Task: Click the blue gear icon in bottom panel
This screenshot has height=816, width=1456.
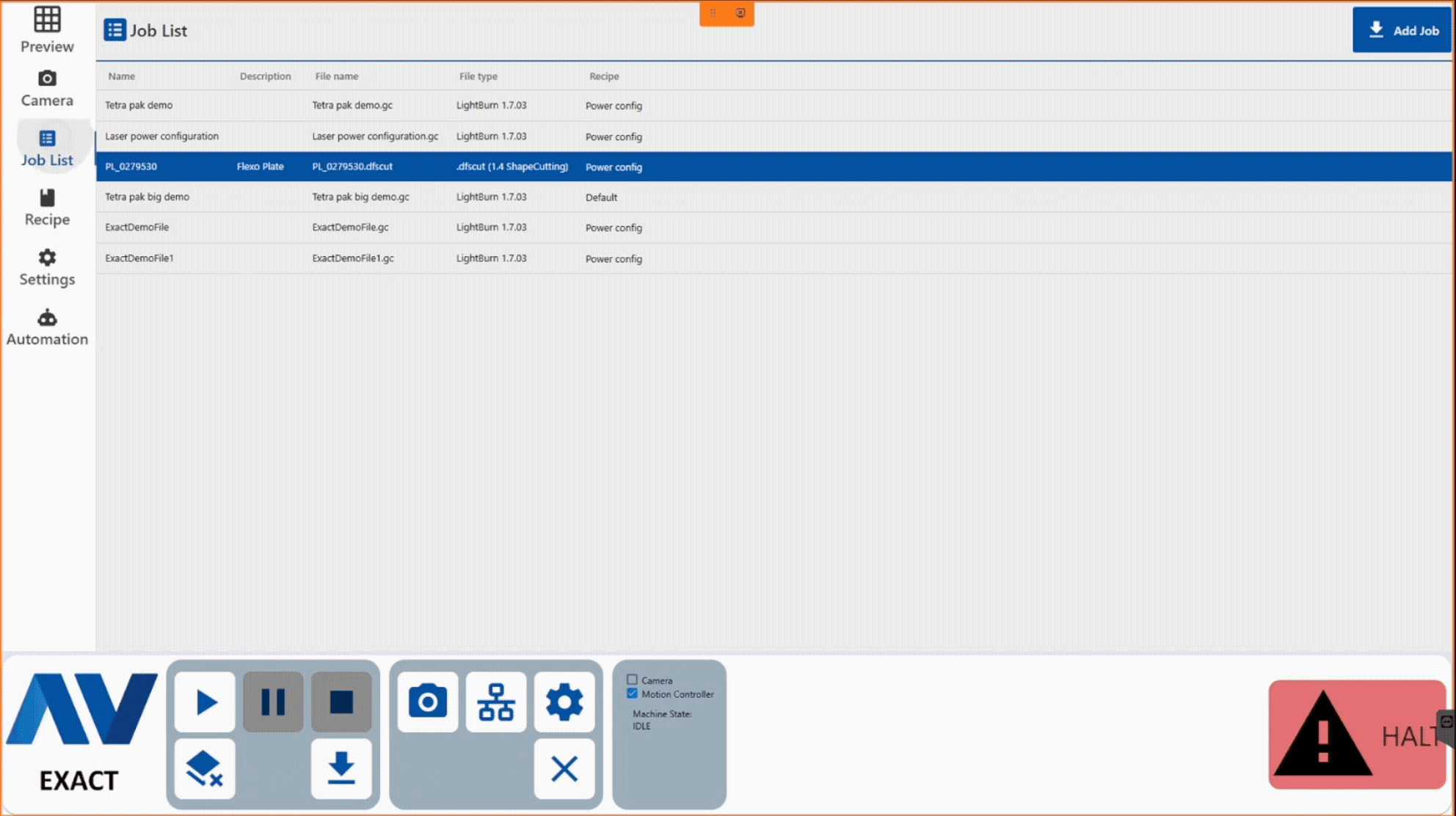Action: [564, 702]
